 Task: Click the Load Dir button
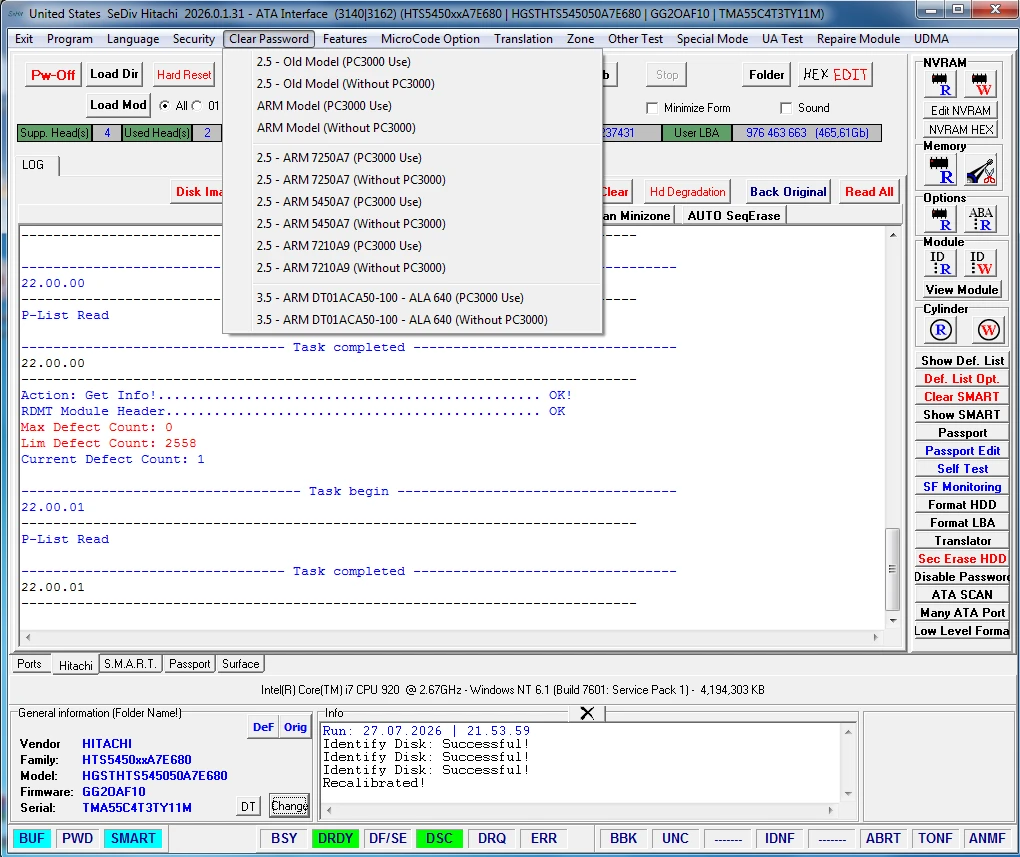coord(114,74)
